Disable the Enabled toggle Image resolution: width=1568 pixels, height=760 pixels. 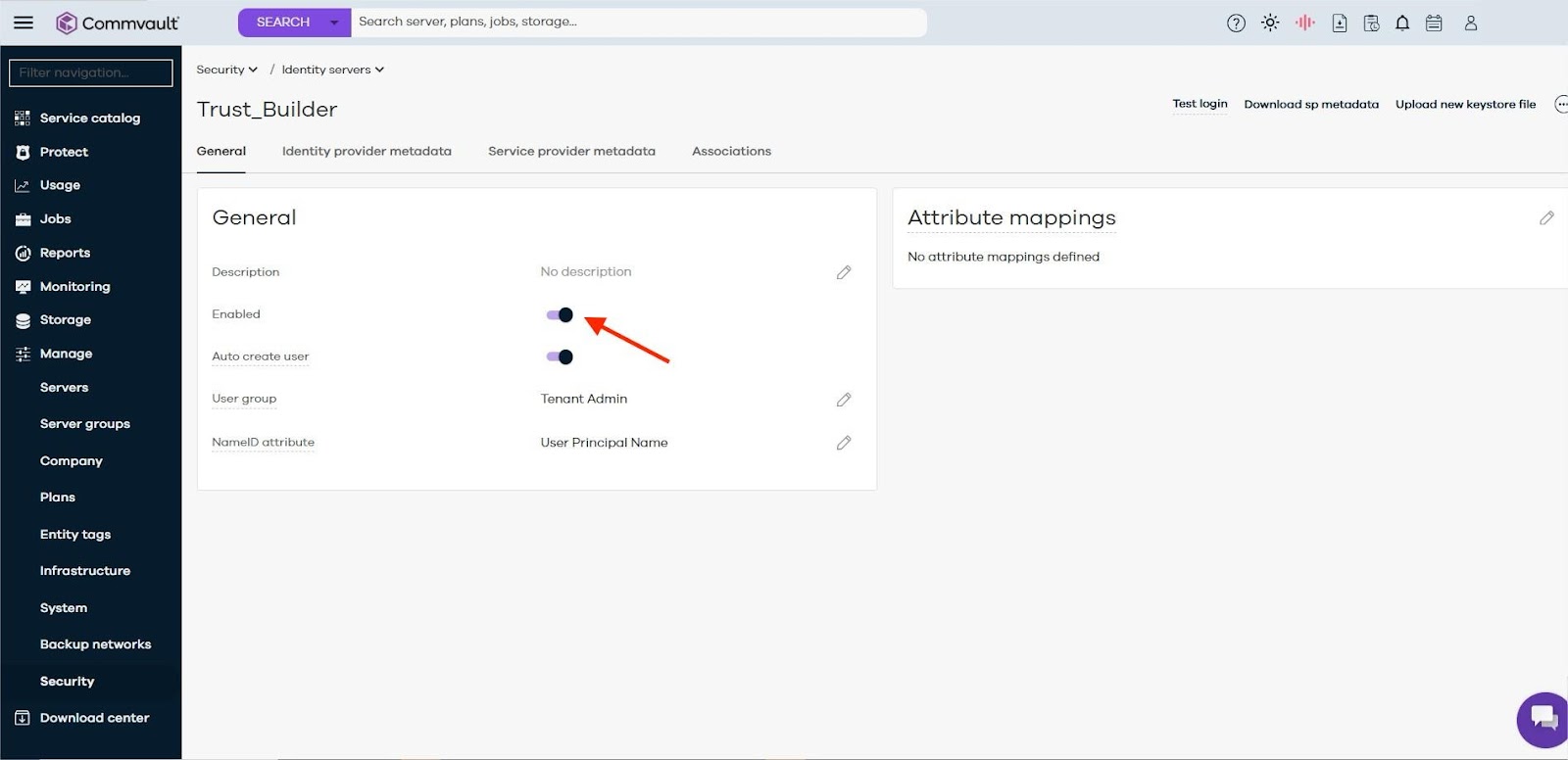560,315
